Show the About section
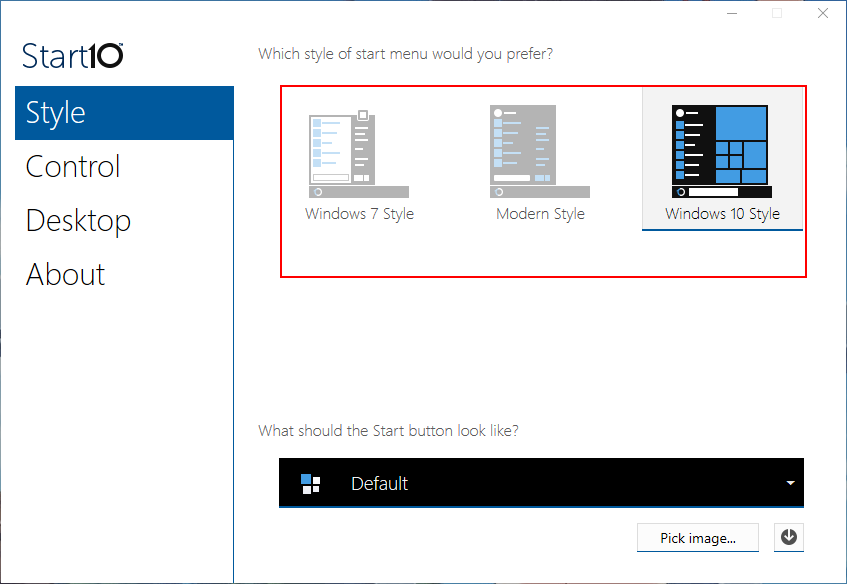This screenshot has height=584, width=847. (65, 275)
